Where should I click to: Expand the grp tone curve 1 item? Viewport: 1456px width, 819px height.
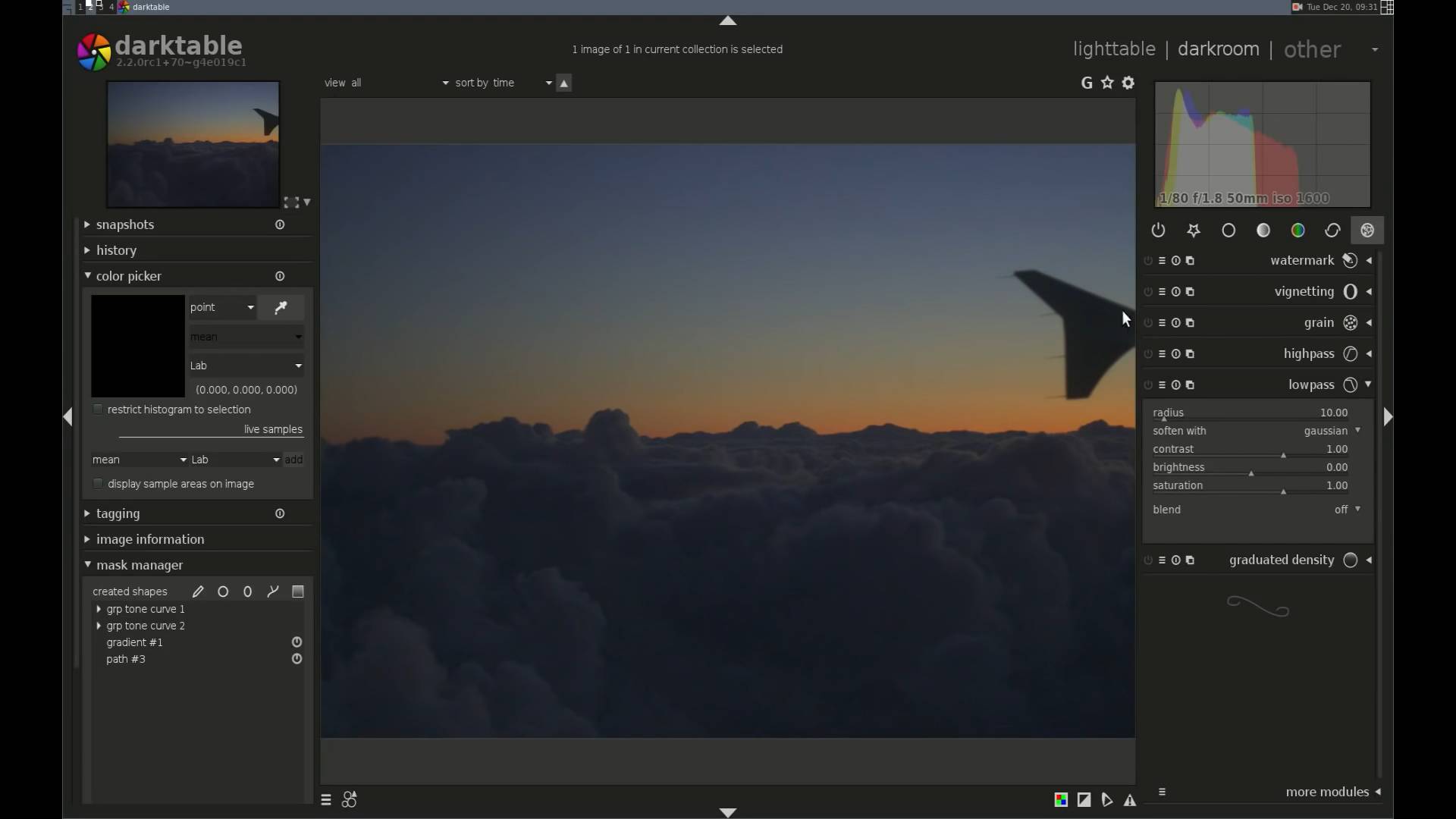point(99,609)
